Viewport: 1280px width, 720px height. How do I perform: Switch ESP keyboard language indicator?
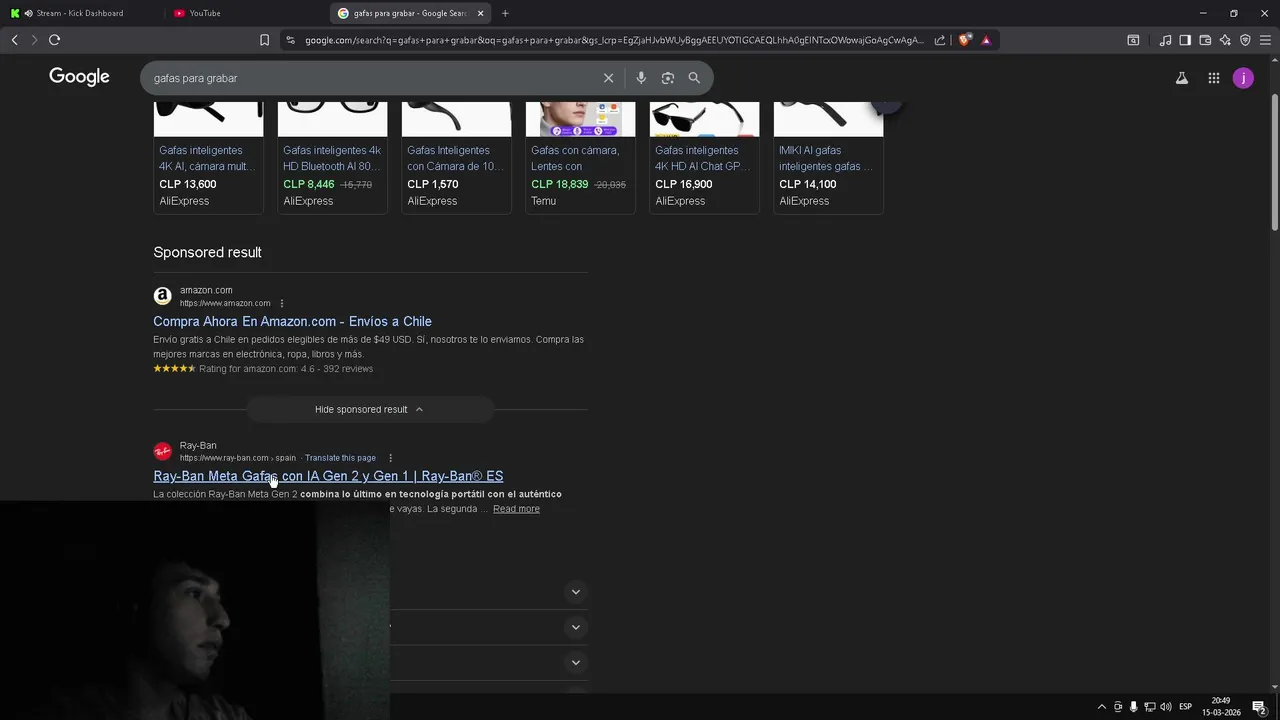[x=1185, y=707]
